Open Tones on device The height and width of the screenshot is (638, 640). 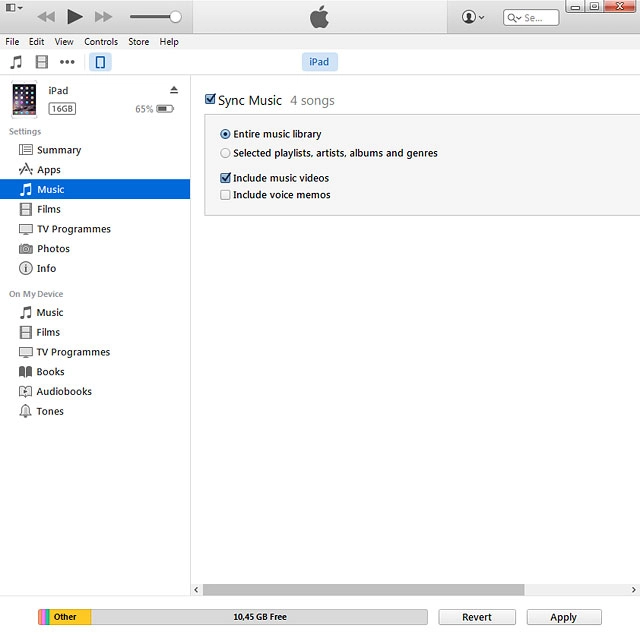pyautogui.click(x=95, y=411)
